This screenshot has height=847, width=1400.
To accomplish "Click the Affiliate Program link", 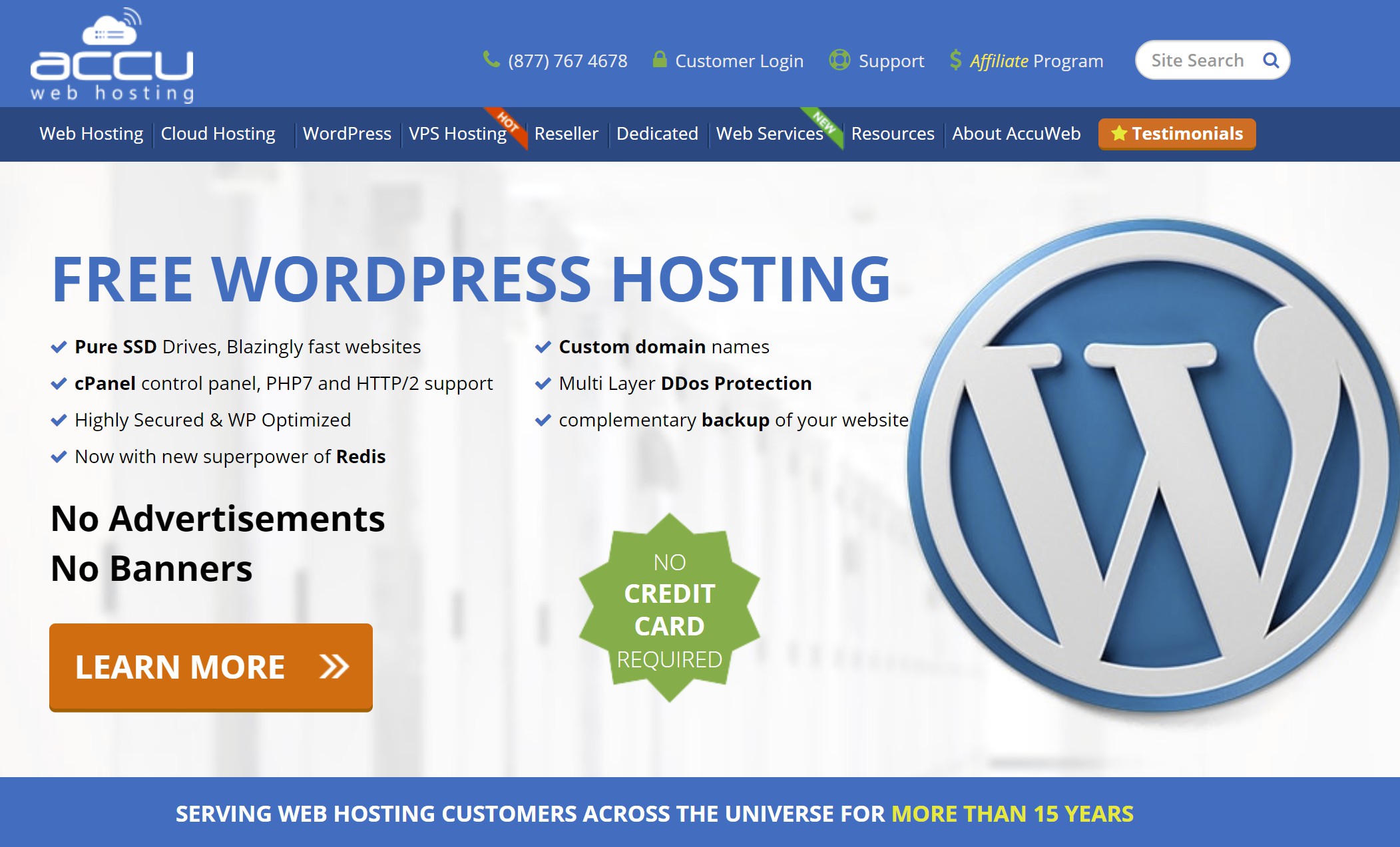I will click(x=1035, y=61).
